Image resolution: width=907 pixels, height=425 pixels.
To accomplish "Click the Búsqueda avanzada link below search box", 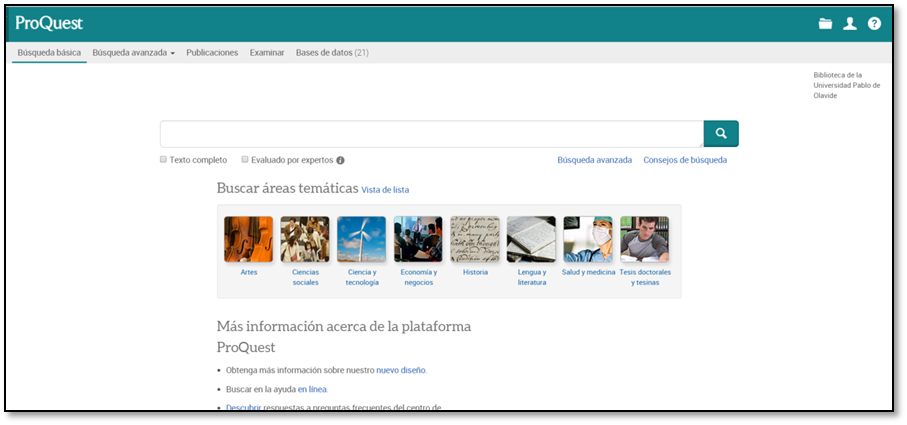I will (x=595, y=160).
